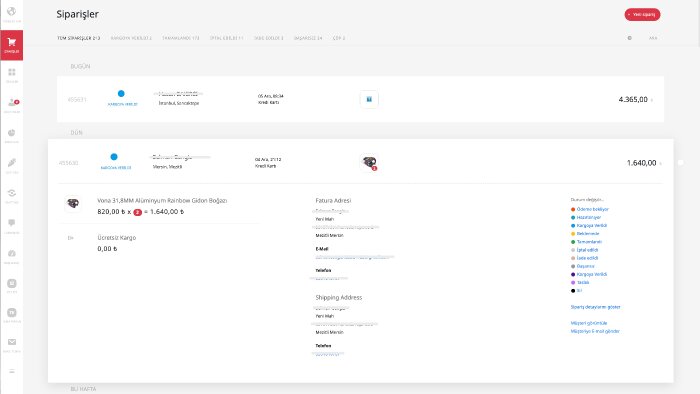Collapse the 1.640,00 order row chevron

pyautogui.click(x=660, y=163)
